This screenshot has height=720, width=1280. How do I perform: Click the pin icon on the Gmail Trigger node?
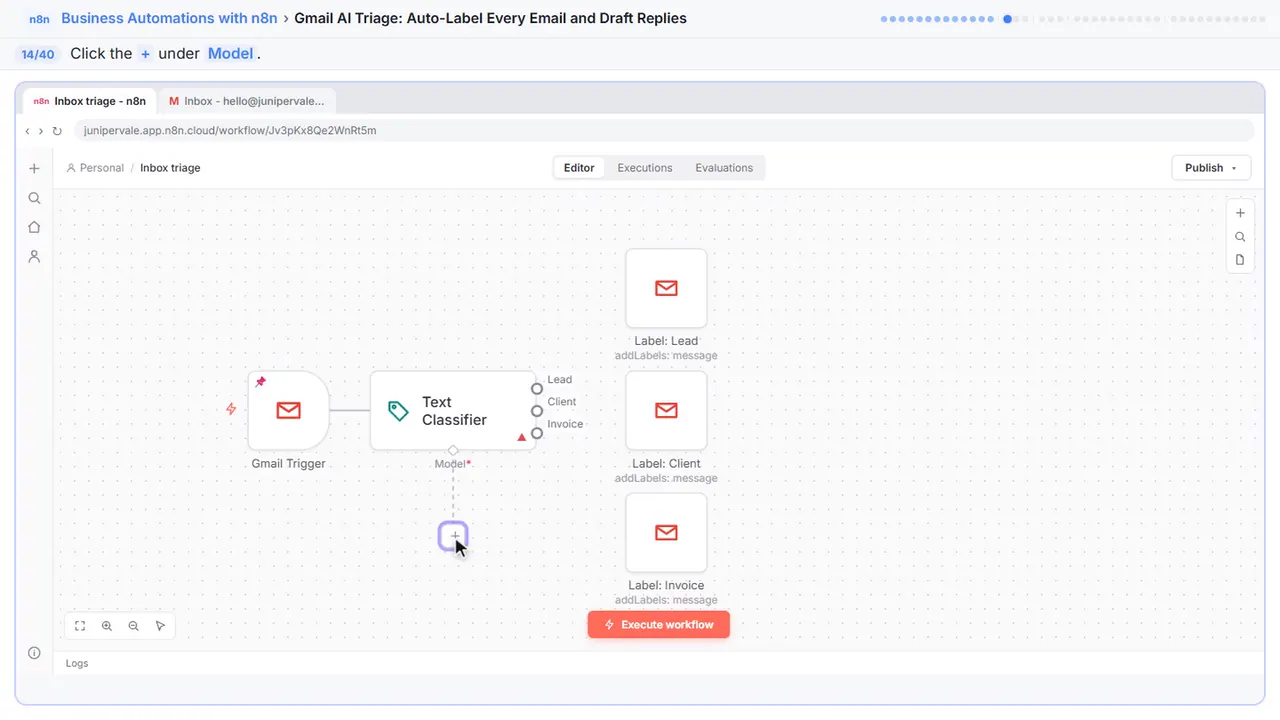click(x=261, y=382)
